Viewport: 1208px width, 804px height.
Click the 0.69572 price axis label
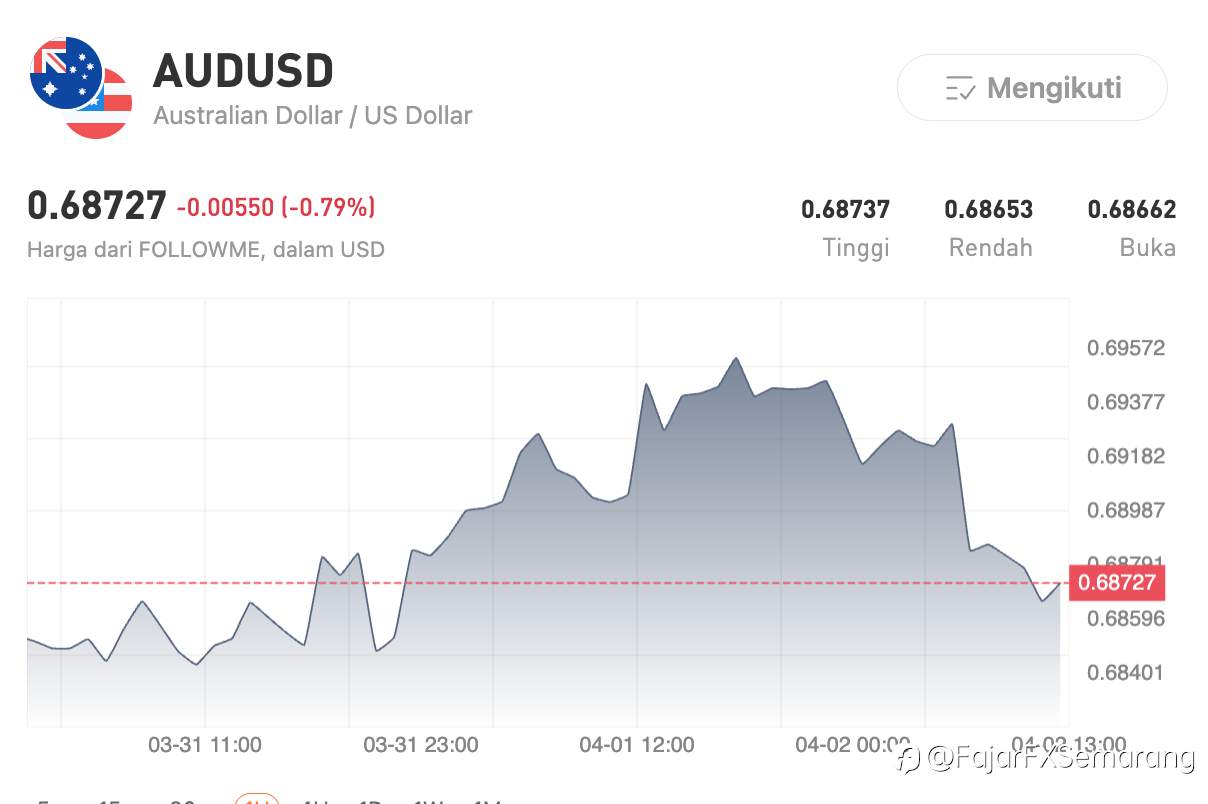1125,349
